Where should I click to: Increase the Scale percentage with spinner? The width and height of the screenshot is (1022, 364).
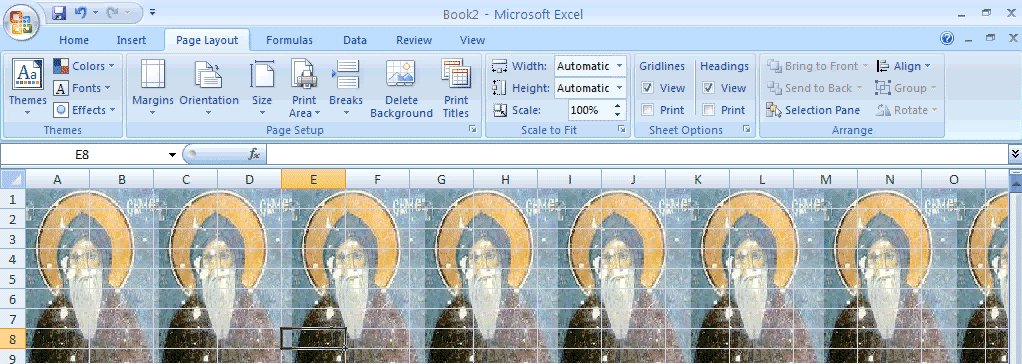(x=618, y=106)
